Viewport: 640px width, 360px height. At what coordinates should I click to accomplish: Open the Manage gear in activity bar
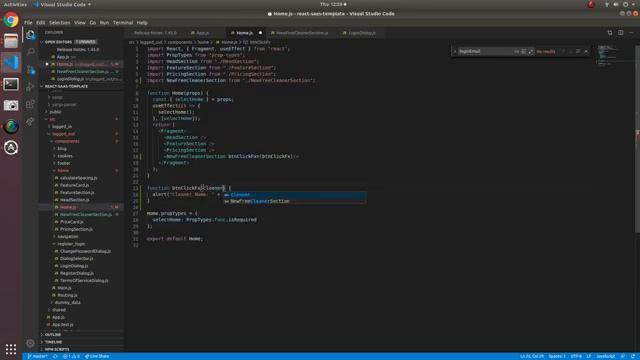pos(30,343)
